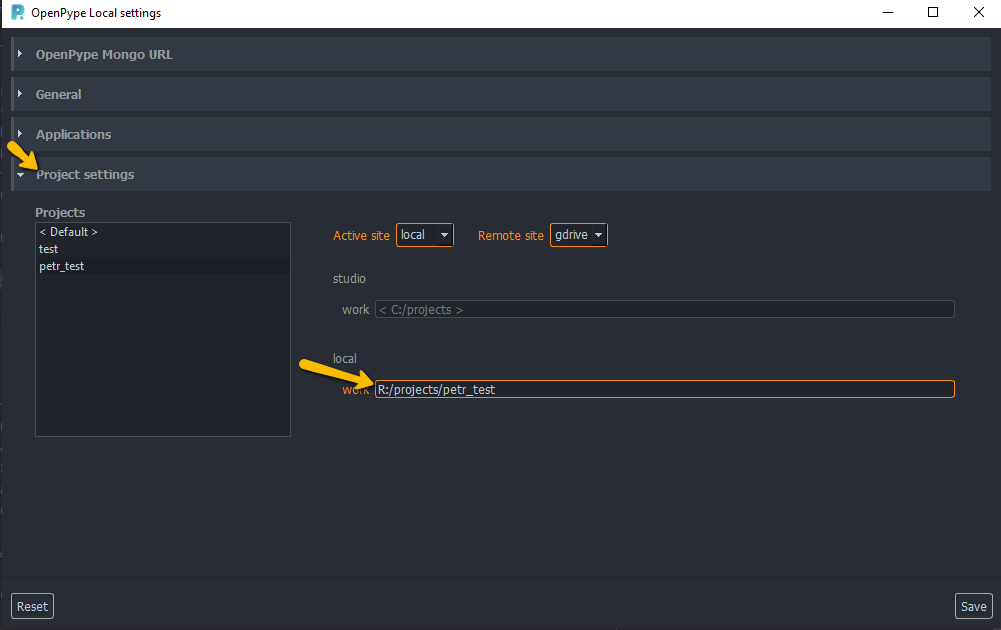
Task: Focus the local work path input
Action: click(664, 389)
